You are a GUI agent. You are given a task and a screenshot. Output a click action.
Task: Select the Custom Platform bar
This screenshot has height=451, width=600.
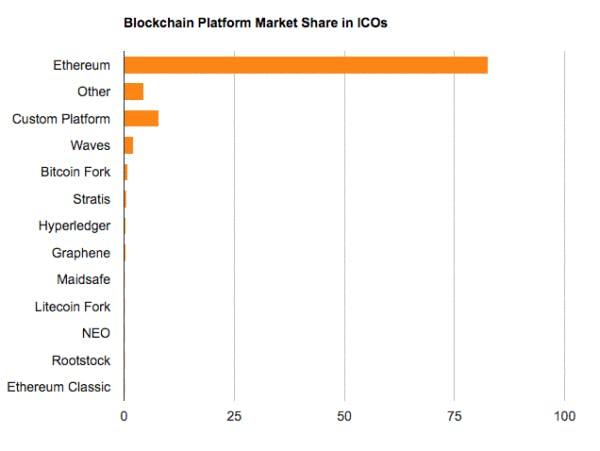point(141,119)
